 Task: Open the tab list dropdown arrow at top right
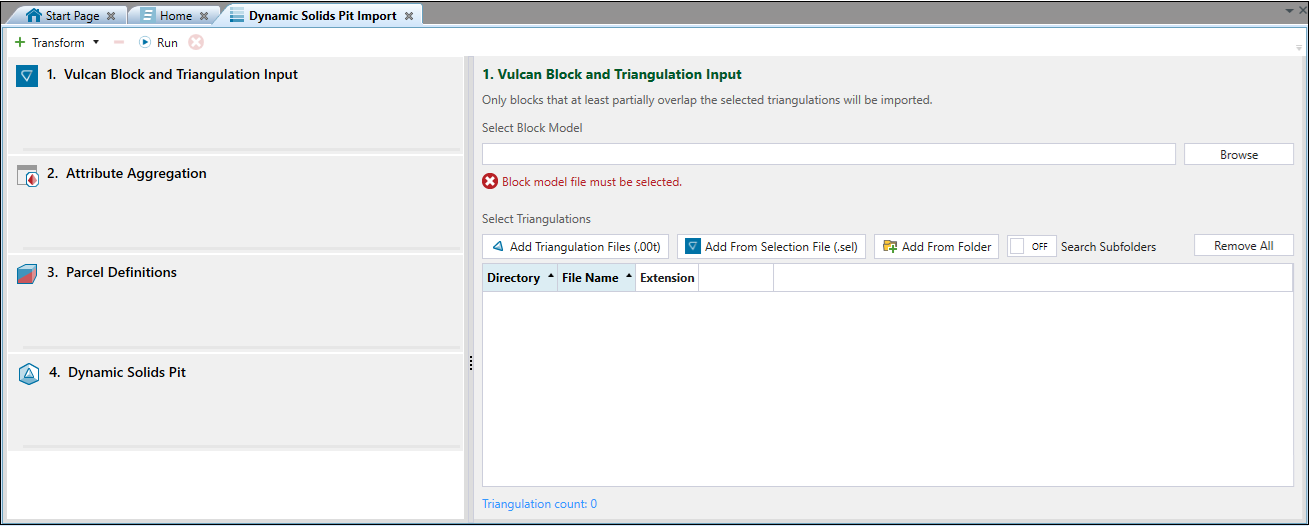coord(1289,10)
